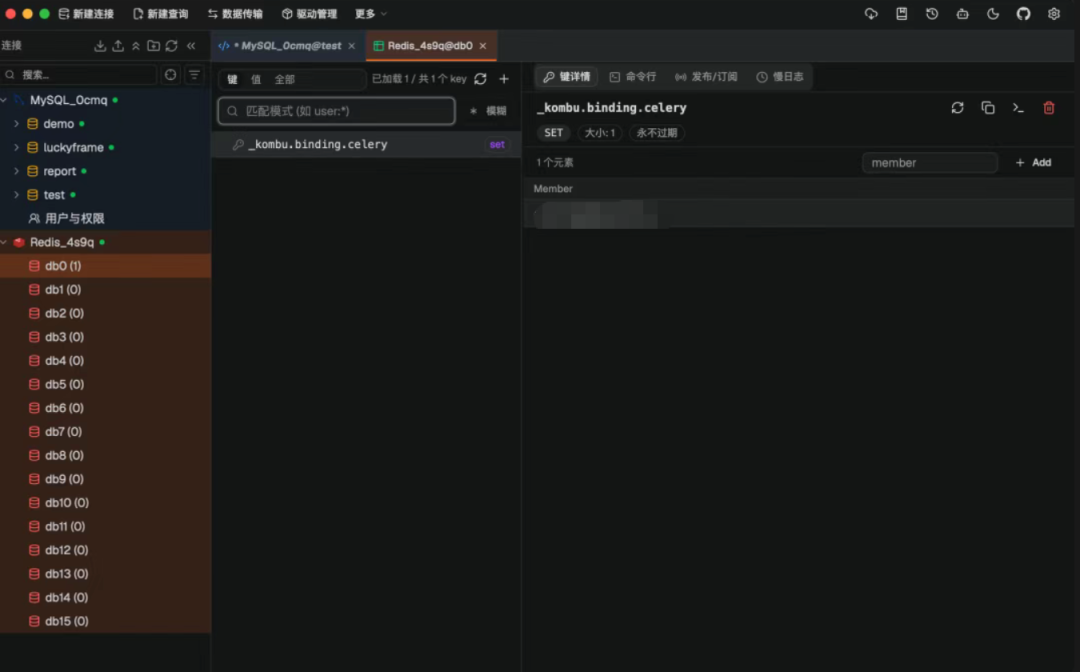Screen dimensions: 1080x672
Task: Switch to the MySQL_0cmq@test tab
Action: click(x=287, y=45)
